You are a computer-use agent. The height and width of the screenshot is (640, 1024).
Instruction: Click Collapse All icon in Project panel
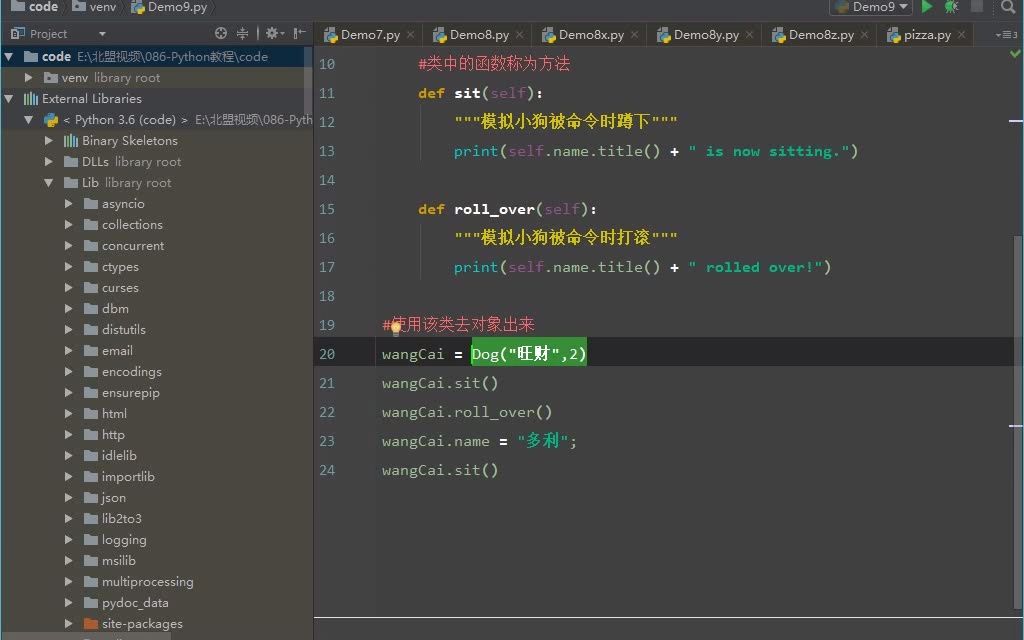pos(242,33)
